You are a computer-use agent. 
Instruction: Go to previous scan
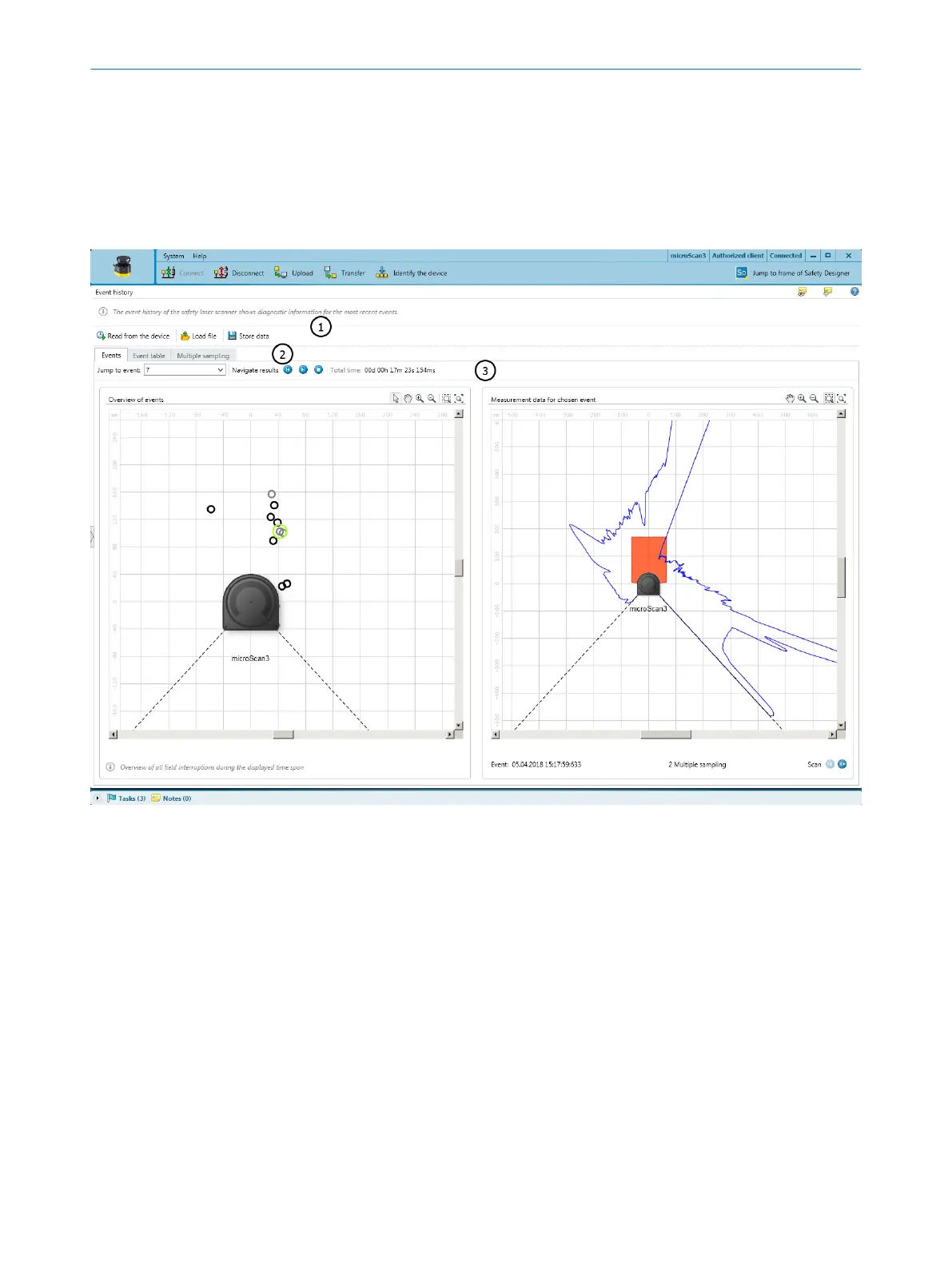point(830,764)
